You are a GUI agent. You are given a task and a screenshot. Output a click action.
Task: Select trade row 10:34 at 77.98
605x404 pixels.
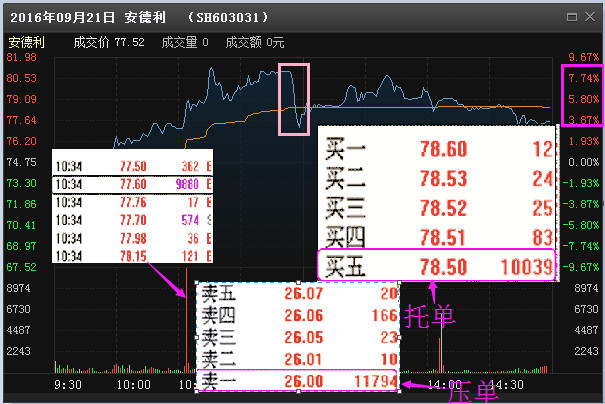click(x=132, y=238)
